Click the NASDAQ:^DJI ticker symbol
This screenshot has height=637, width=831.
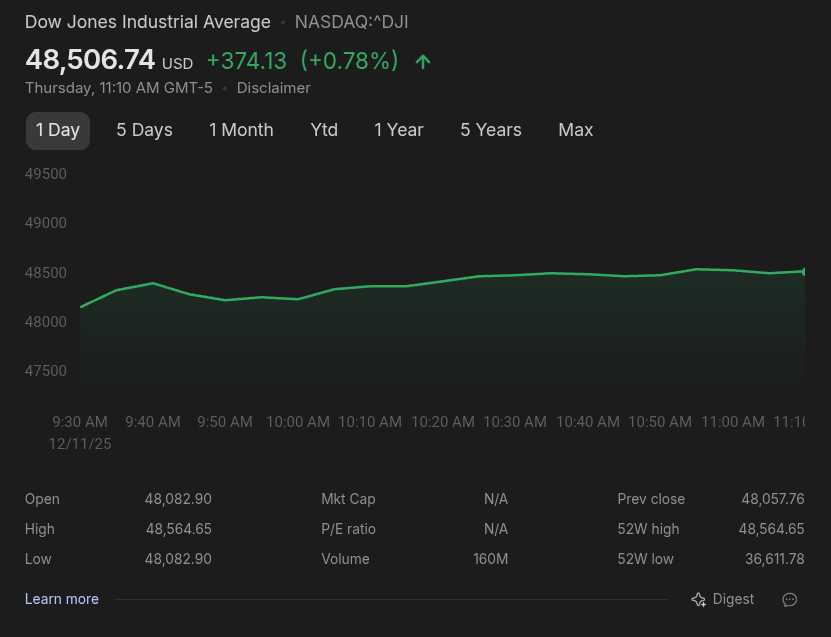click(x=351, y=22)
